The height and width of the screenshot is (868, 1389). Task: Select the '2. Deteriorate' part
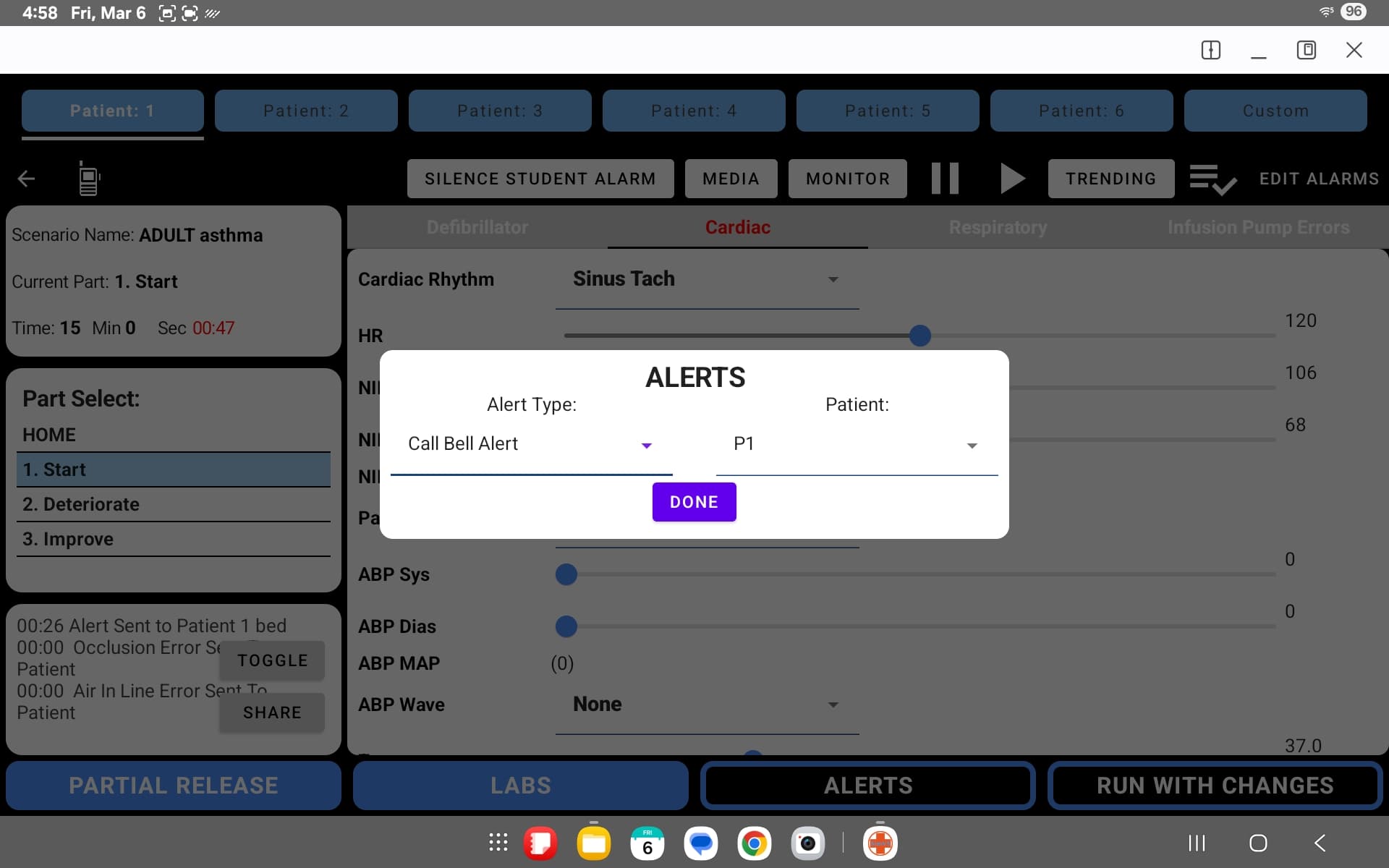[173, 504]
